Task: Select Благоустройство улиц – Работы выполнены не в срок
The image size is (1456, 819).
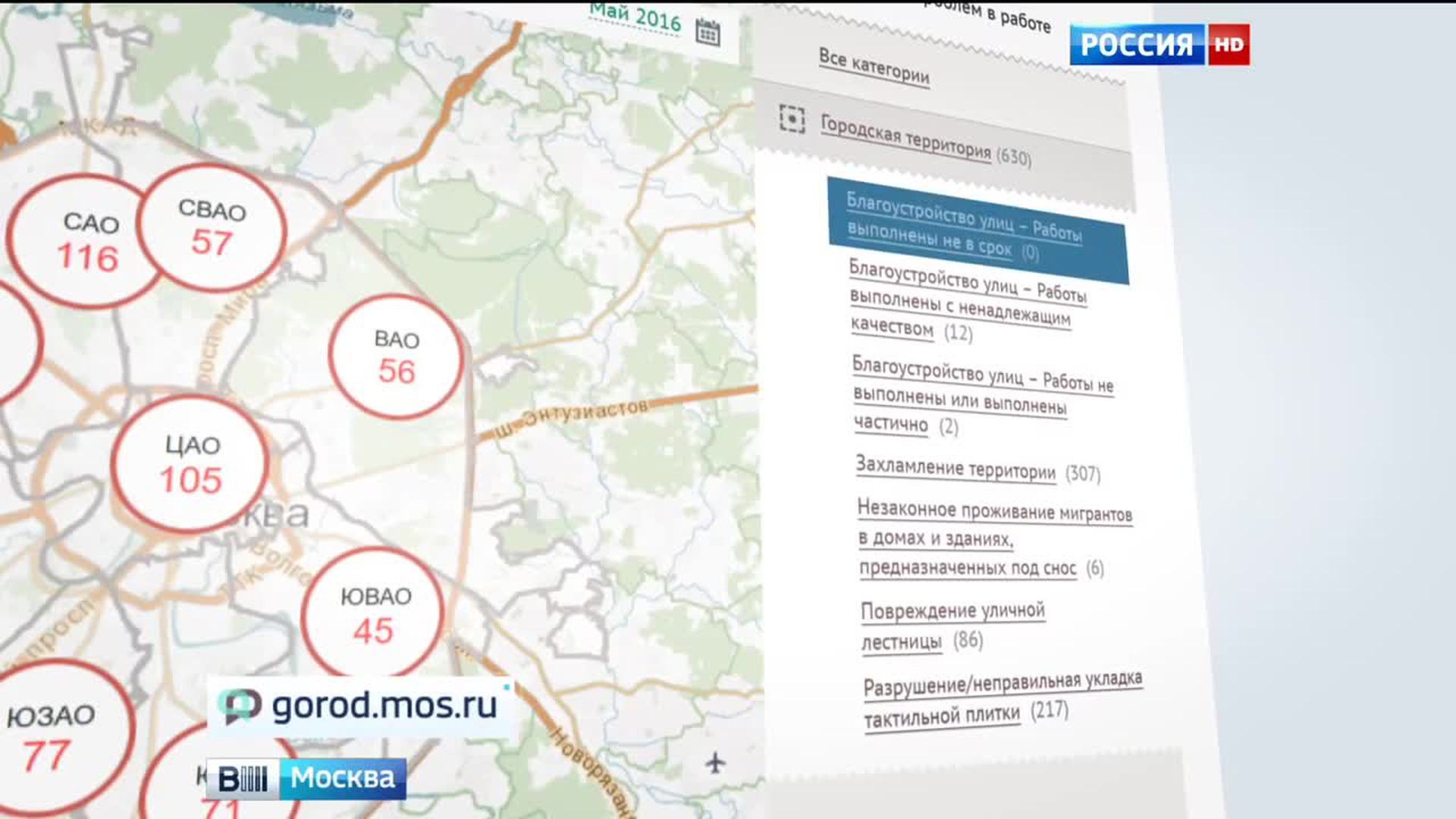Action: 978,231
